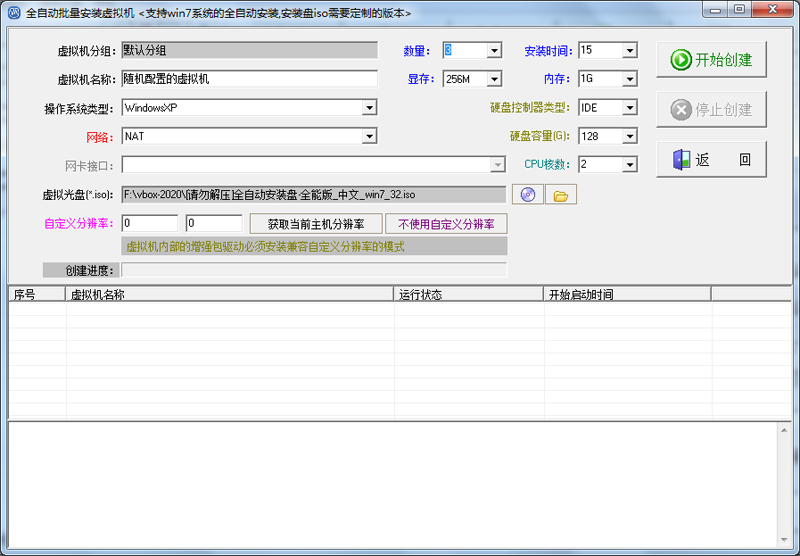Click the 虚拟机名称 column header in list
The height and width of the screenshot is (556, 800).
point(230,294)
